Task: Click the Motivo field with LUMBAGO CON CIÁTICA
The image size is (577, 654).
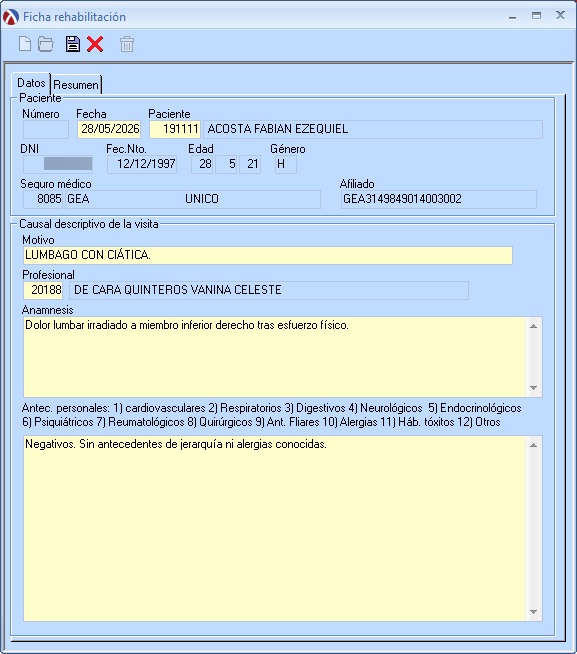Action: (x=268, y=255)
